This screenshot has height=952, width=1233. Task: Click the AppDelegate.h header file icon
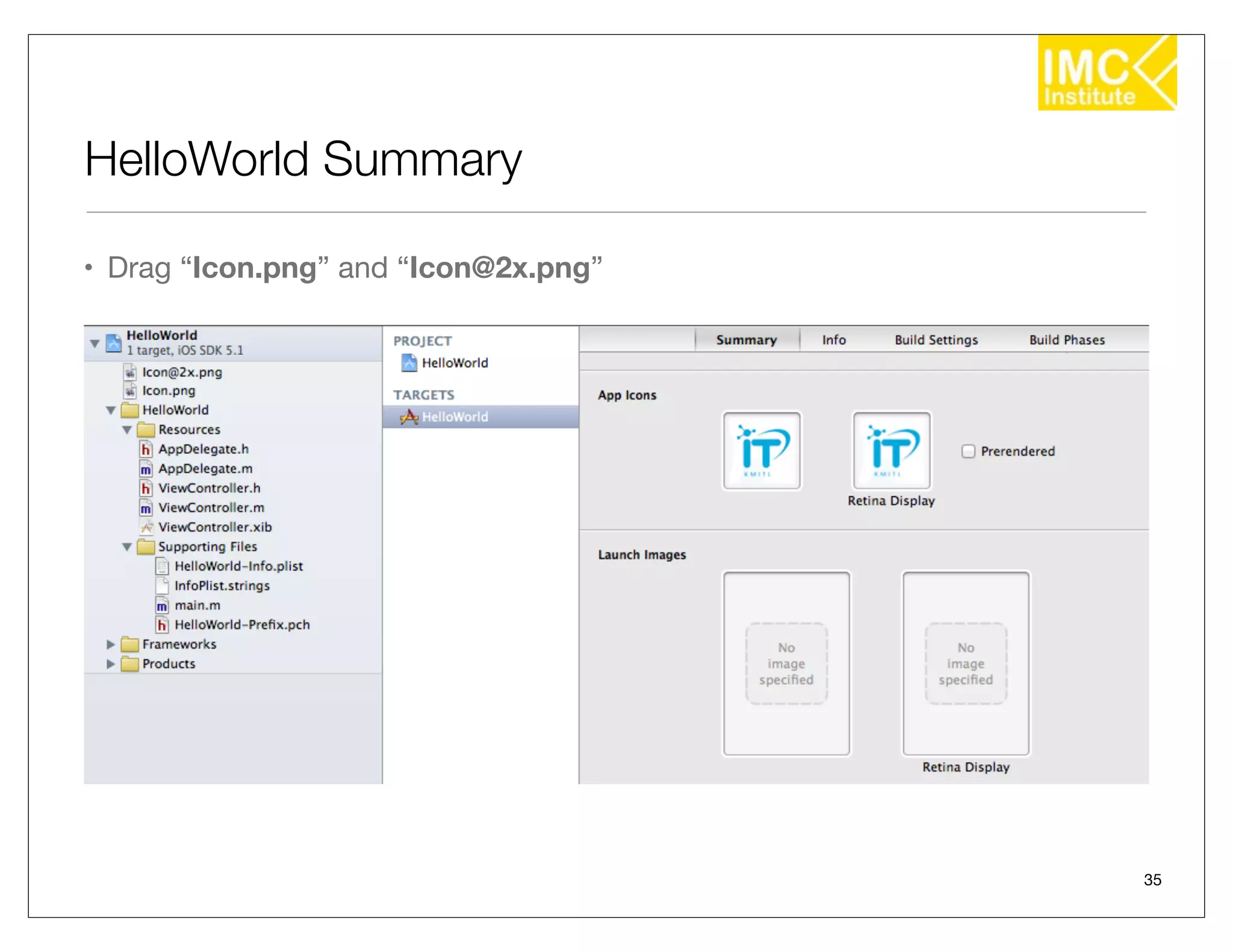tap(146, 450)
